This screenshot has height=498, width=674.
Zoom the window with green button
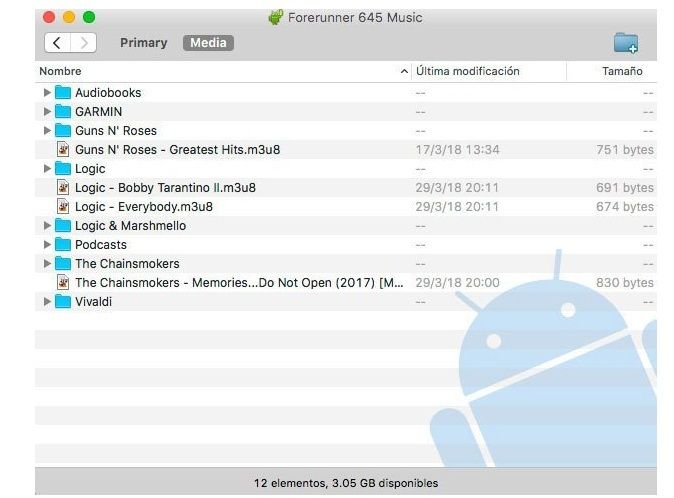[89, 17]
